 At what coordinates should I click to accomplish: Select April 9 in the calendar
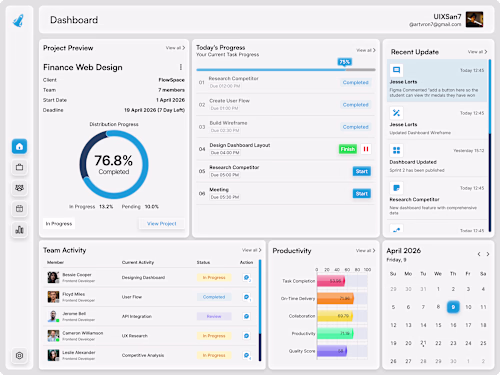tap(453, 307)
